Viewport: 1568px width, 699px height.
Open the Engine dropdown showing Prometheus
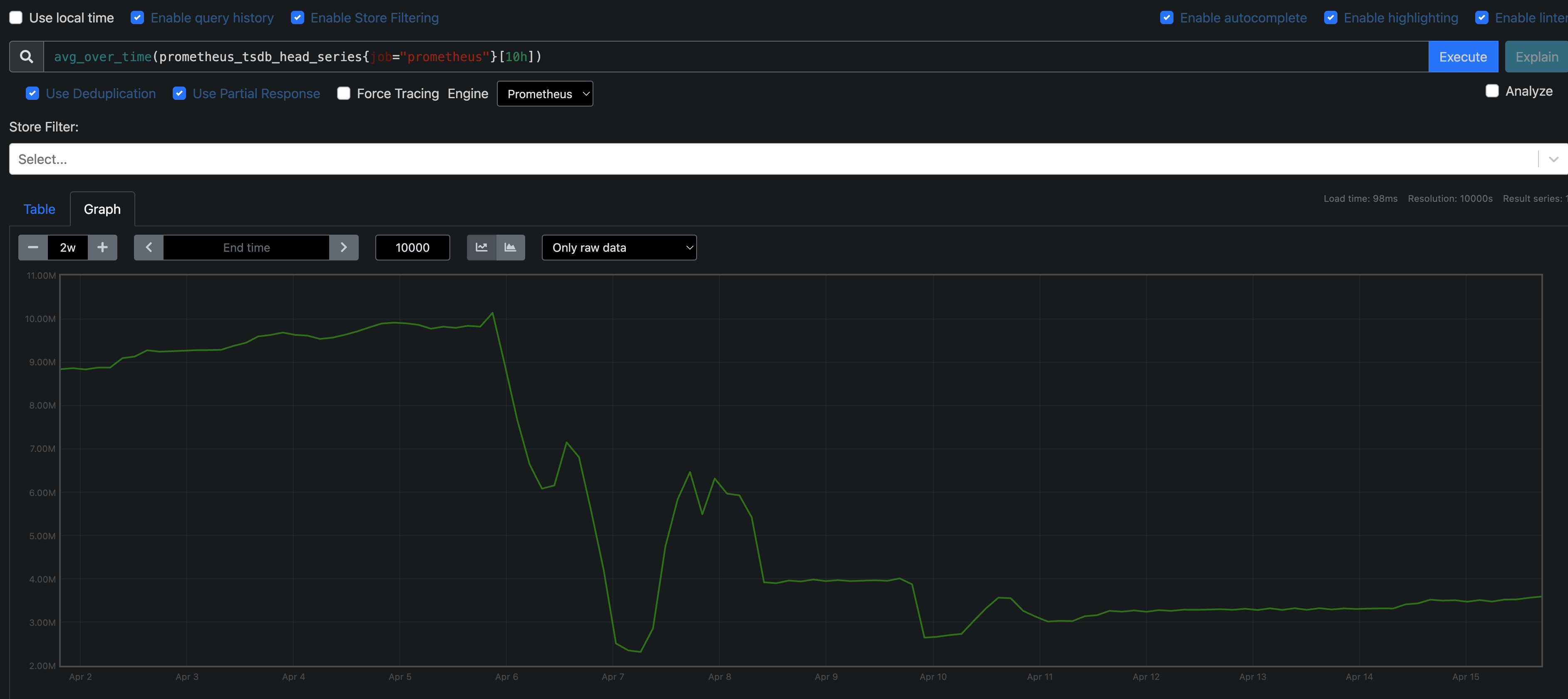(x=545, y=94)
